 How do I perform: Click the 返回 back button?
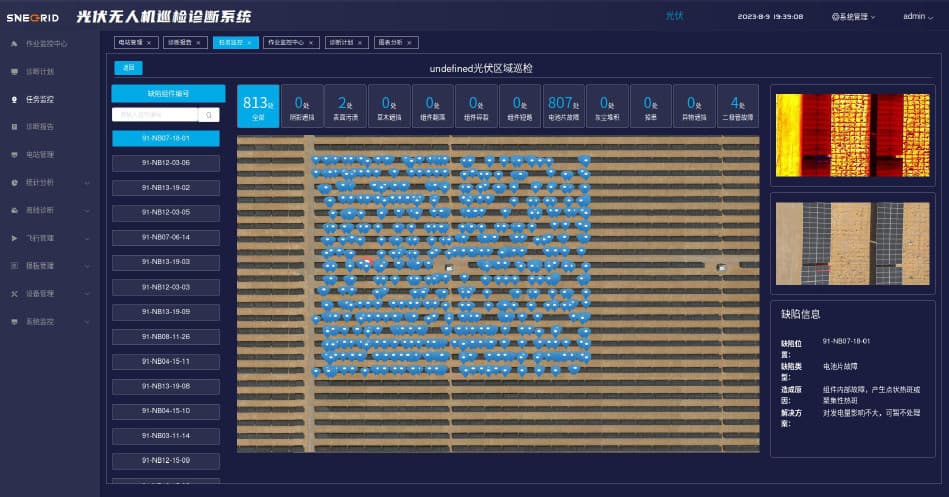point(129,68)
